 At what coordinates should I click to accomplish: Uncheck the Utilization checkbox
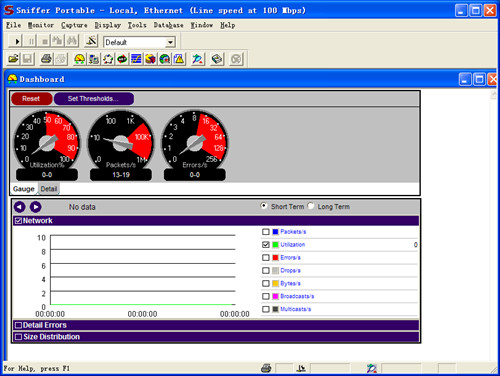click(265, 245)
